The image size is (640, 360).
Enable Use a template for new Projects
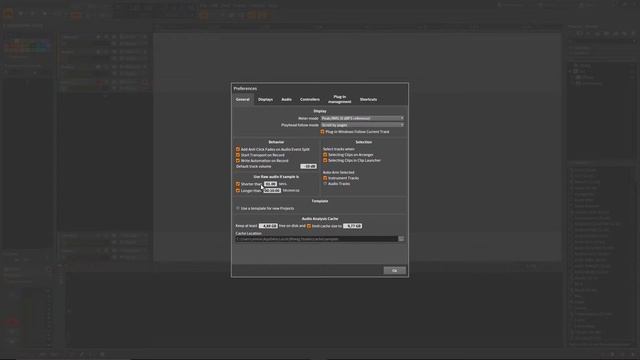(238, 208)
